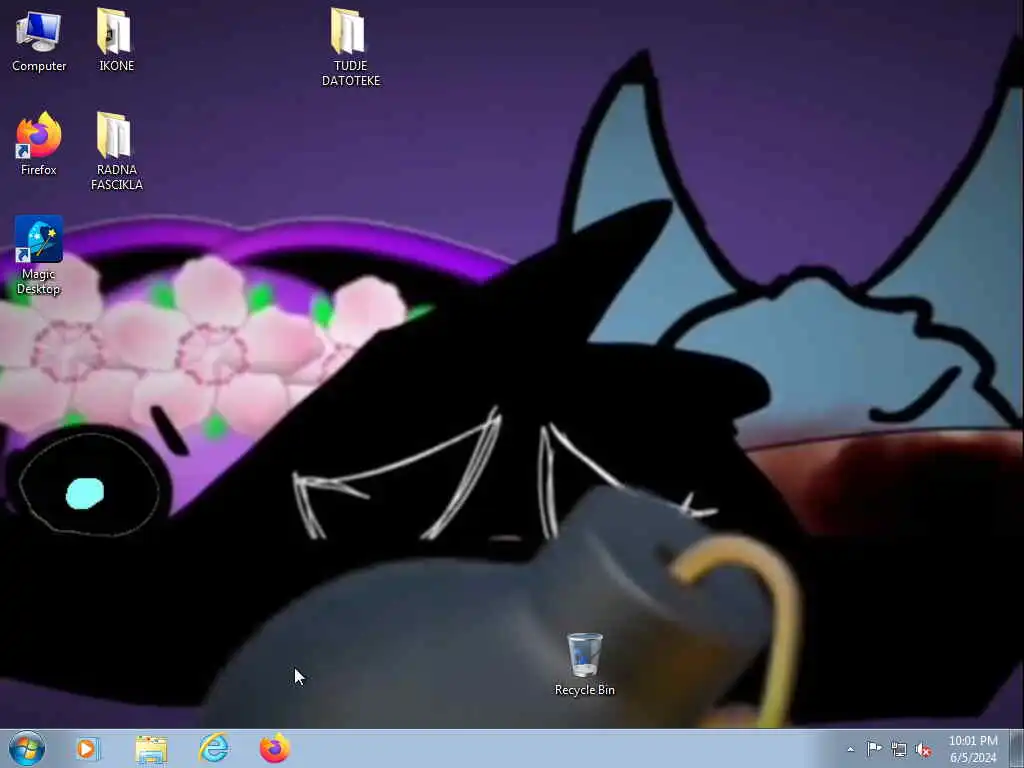Click the Show desktop button
Image resolution: width=1024 pixels, height=768 pixels.
(1017, 748)
